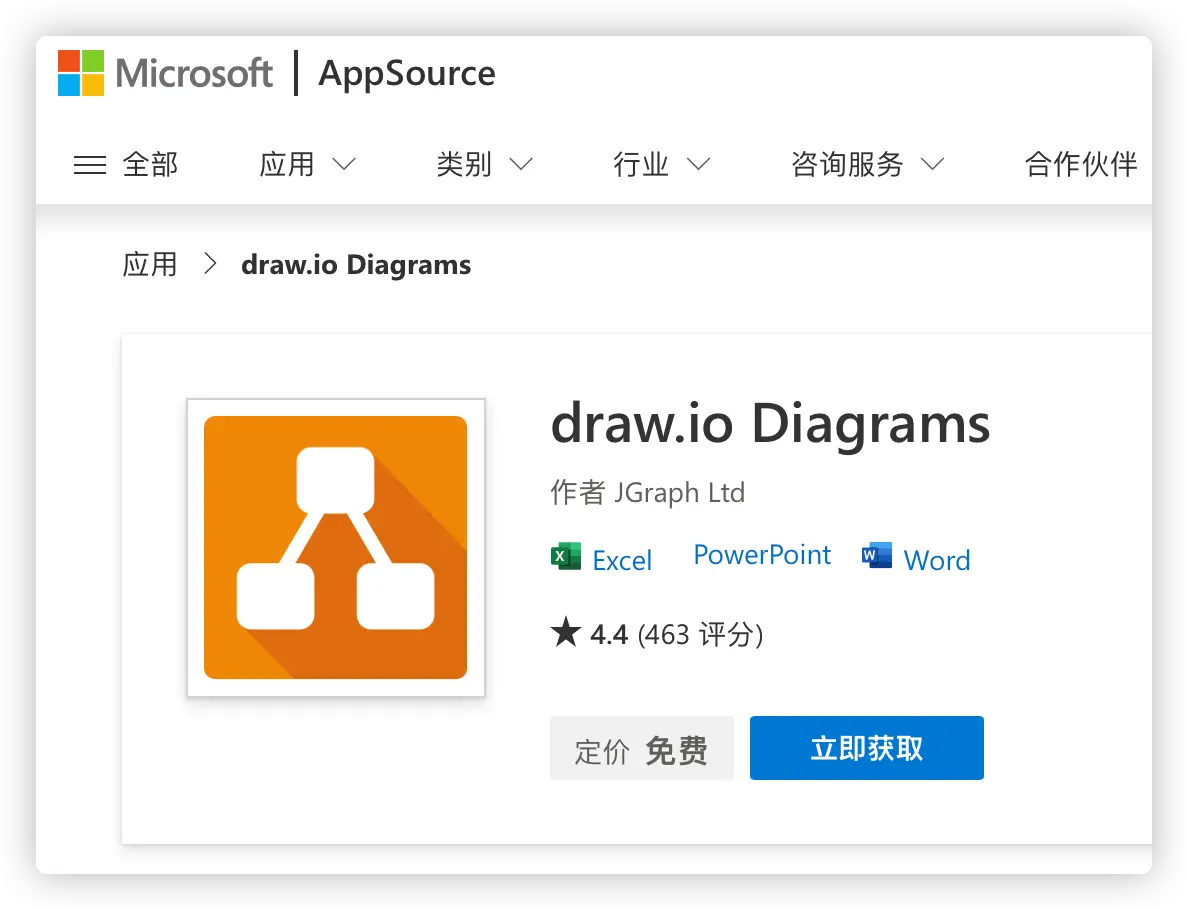This screenshot has width=1188, height=910.
Task: Click the draw.io Diagrams title heading
Action: tap(771, 424)
